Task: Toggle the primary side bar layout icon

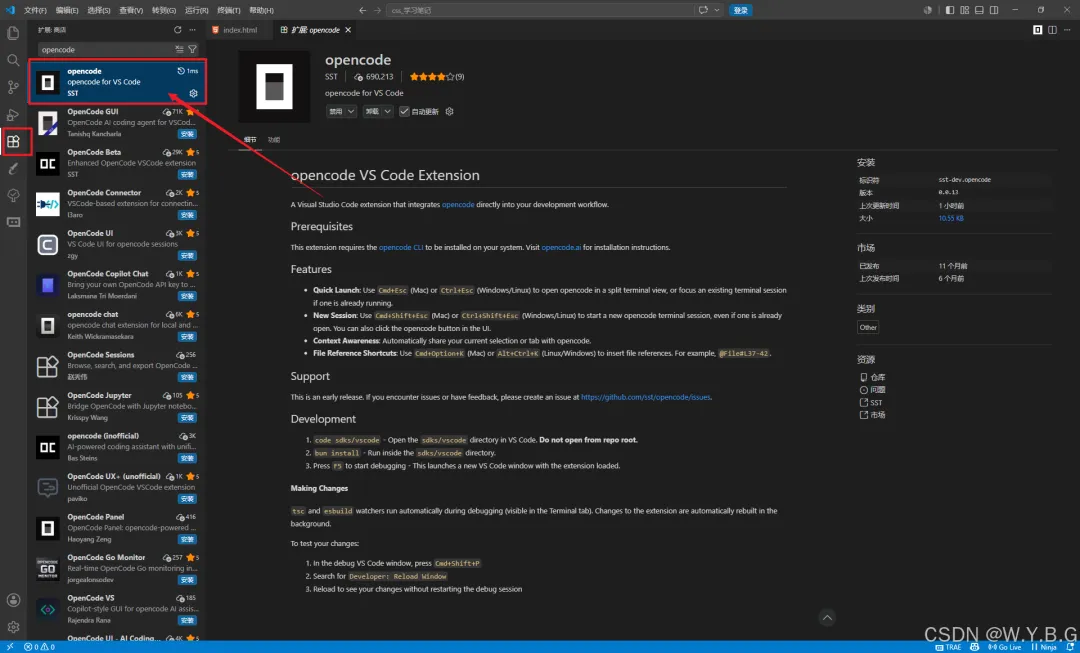Action: tap(951, 10)
